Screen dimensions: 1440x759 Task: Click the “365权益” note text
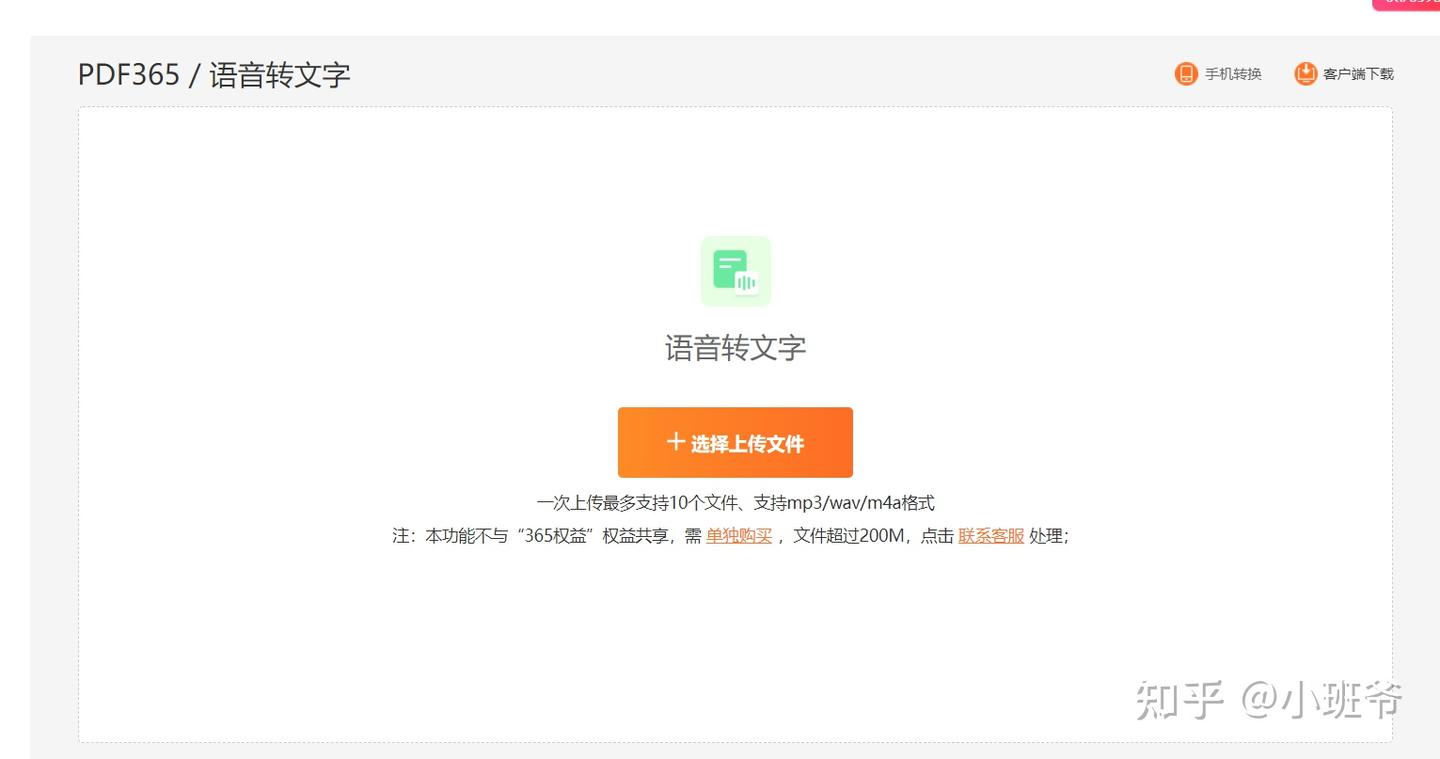click(x=558, y=536)
